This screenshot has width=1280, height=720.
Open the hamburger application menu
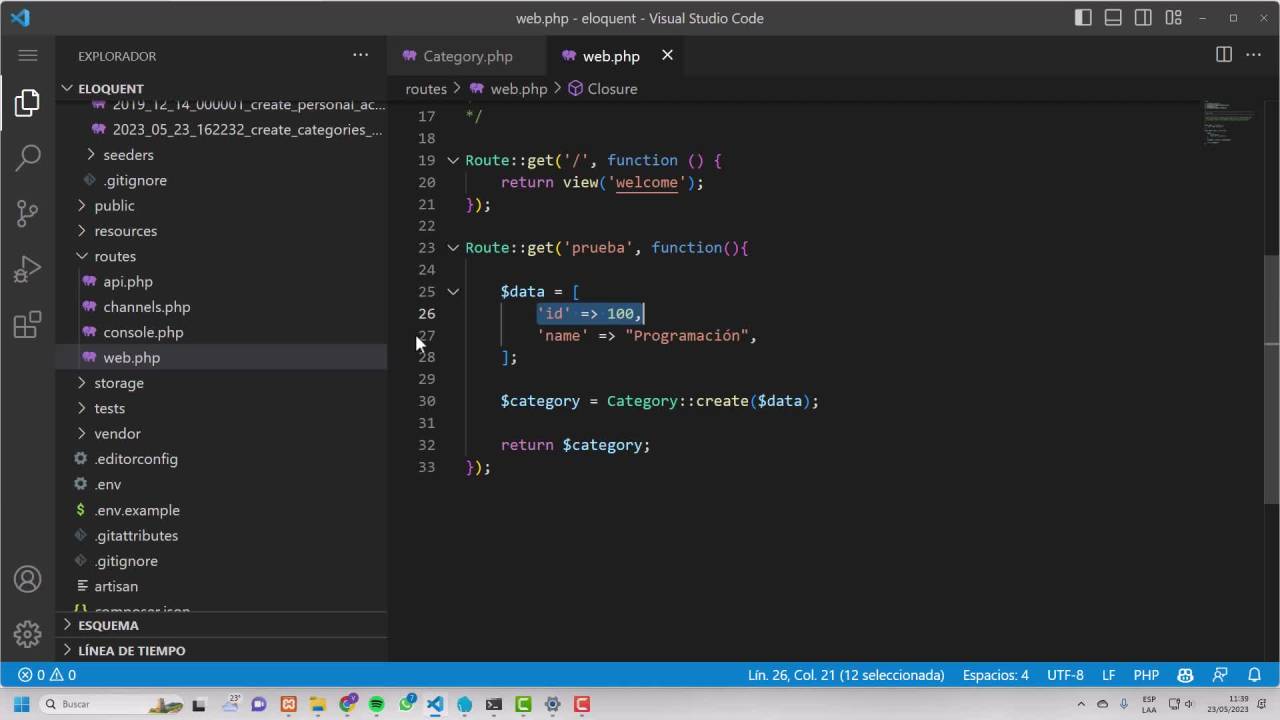pyautogui.click(x=28, y=56)
